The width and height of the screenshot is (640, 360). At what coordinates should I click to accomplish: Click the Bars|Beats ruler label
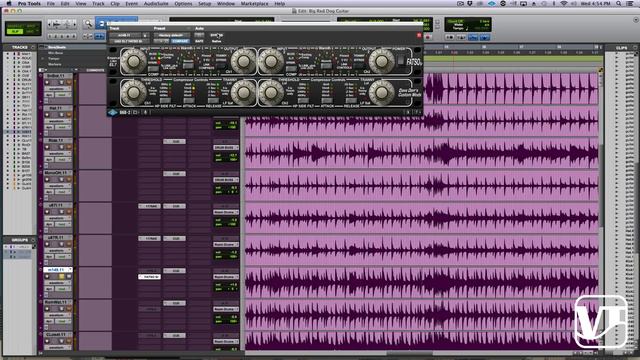click(57, 47)
